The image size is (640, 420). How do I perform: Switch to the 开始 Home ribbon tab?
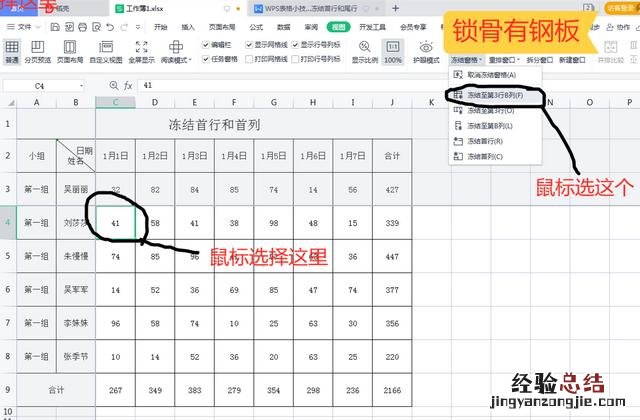tap(160, 27)
